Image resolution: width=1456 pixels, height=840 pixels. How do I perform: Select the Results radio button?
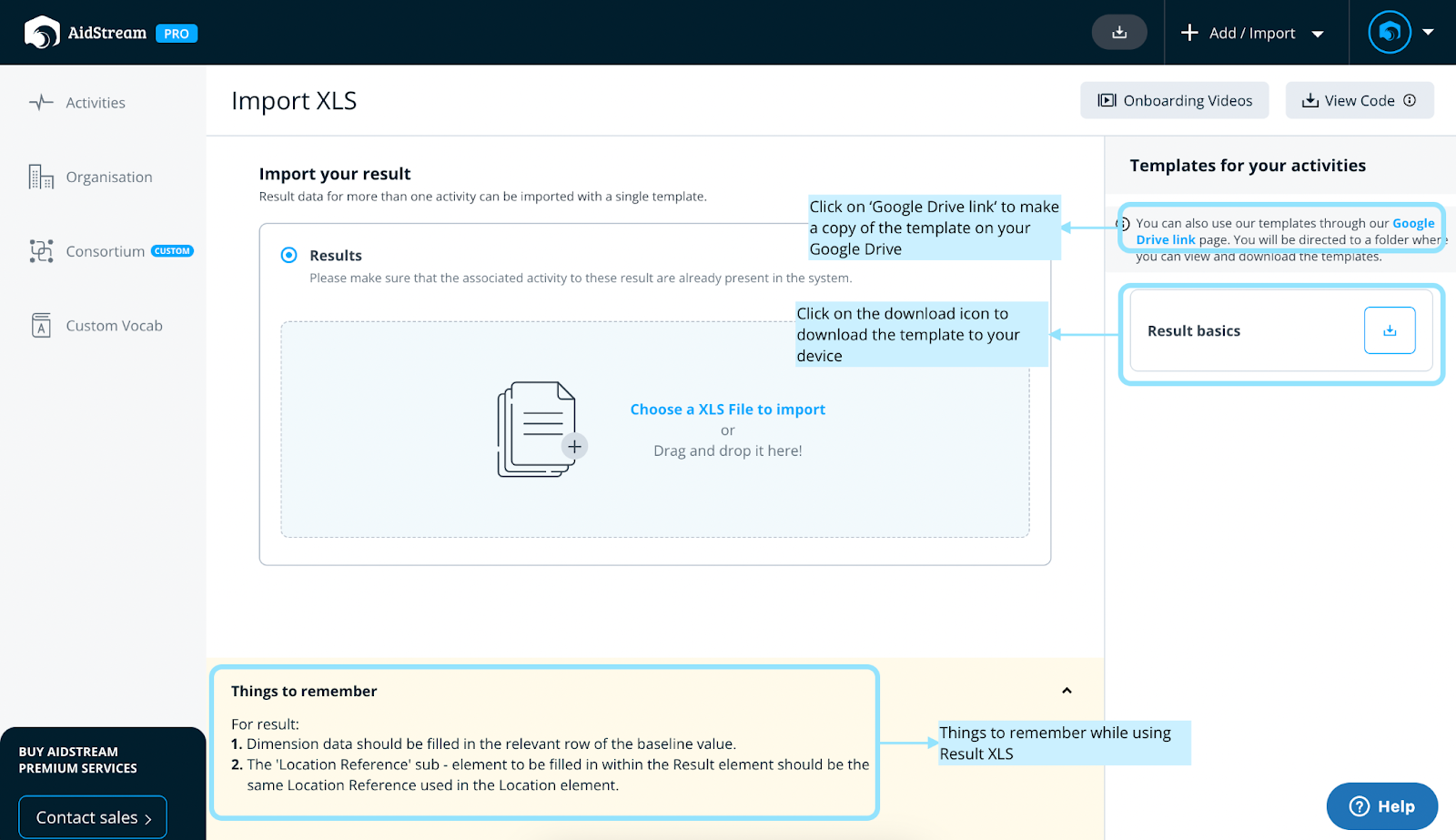pyautogui.click(x=288, y=256)
